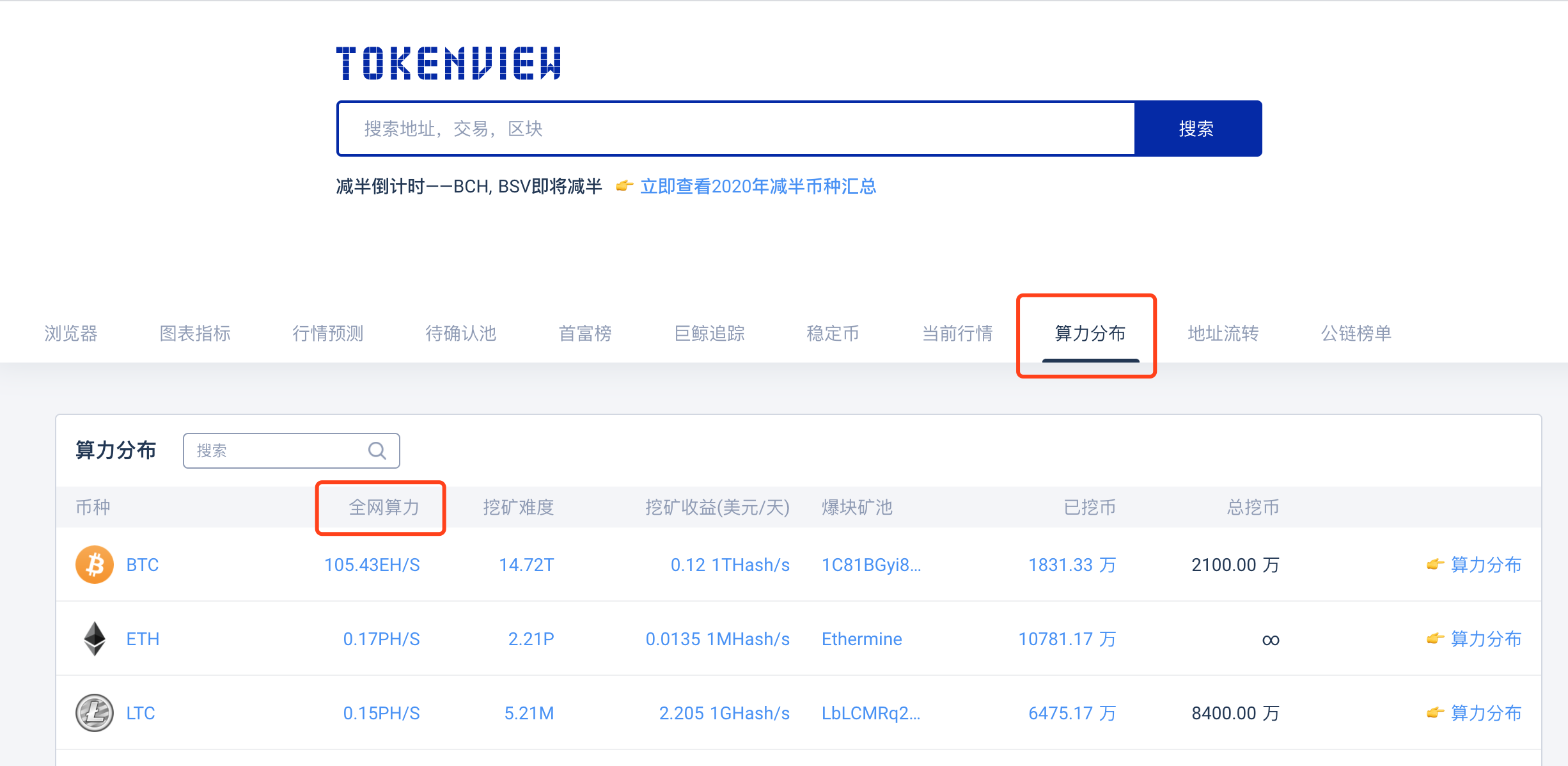The image size is (1568, 766).
Task: Click BTC hashrate value 105.43EH/S
Action: click(x=372, y=565)
